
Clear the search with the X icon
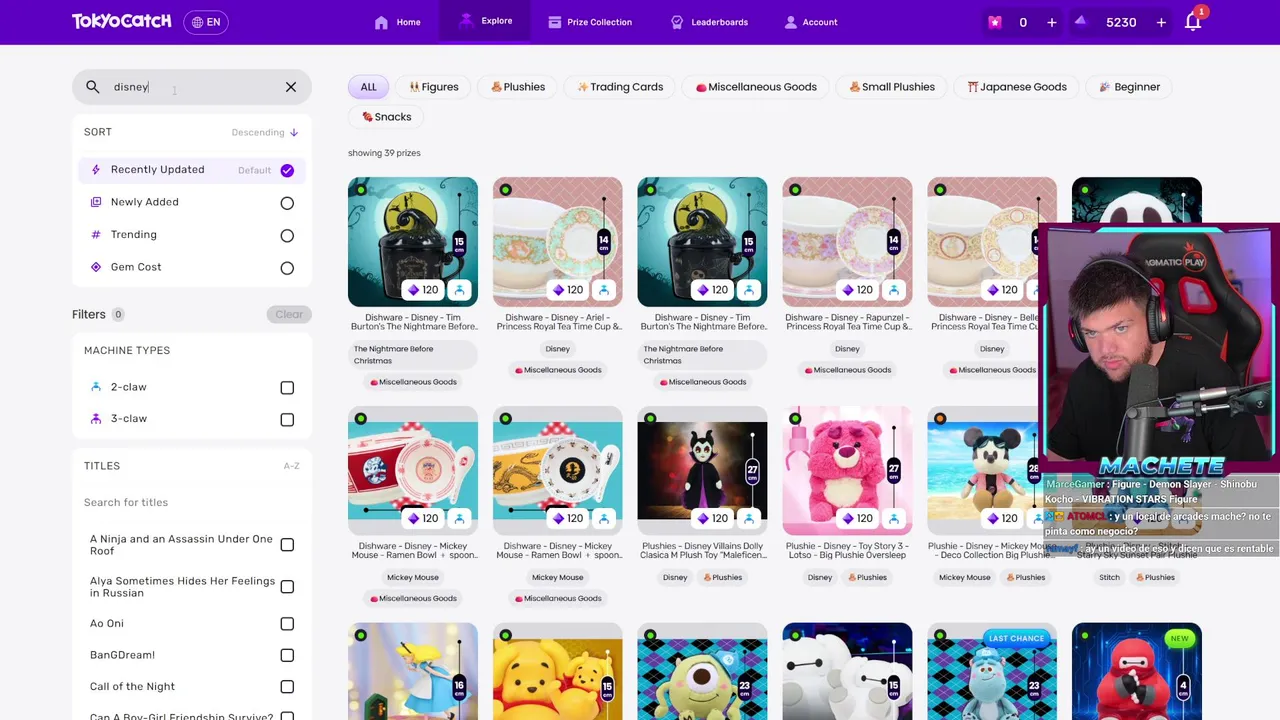(291, 87)
